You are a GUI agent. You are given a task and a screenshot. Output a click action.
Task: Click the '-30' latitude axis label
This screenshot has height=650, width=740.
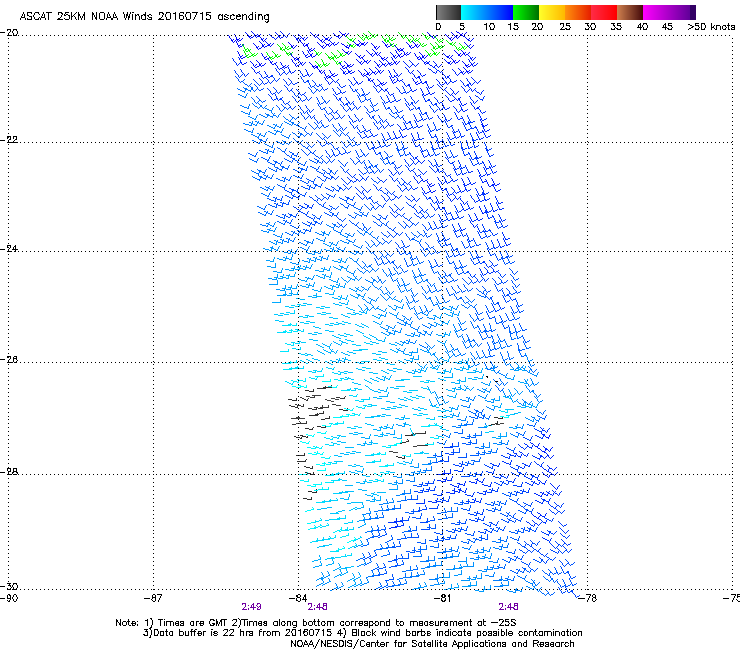(9, 586)
